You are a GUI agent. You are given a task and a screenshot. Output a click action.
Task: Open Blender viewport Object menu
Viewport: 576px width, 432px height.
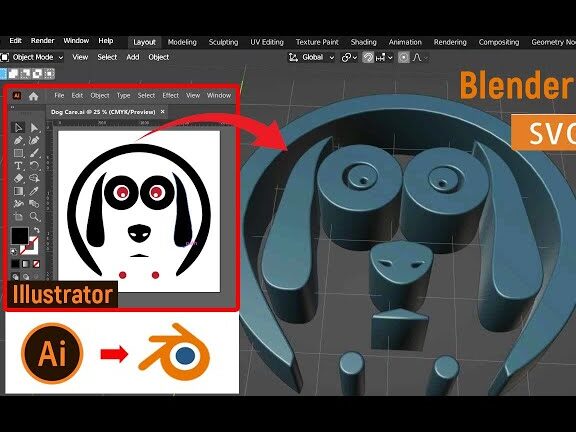pyautogui.click(x=159, y=57)
